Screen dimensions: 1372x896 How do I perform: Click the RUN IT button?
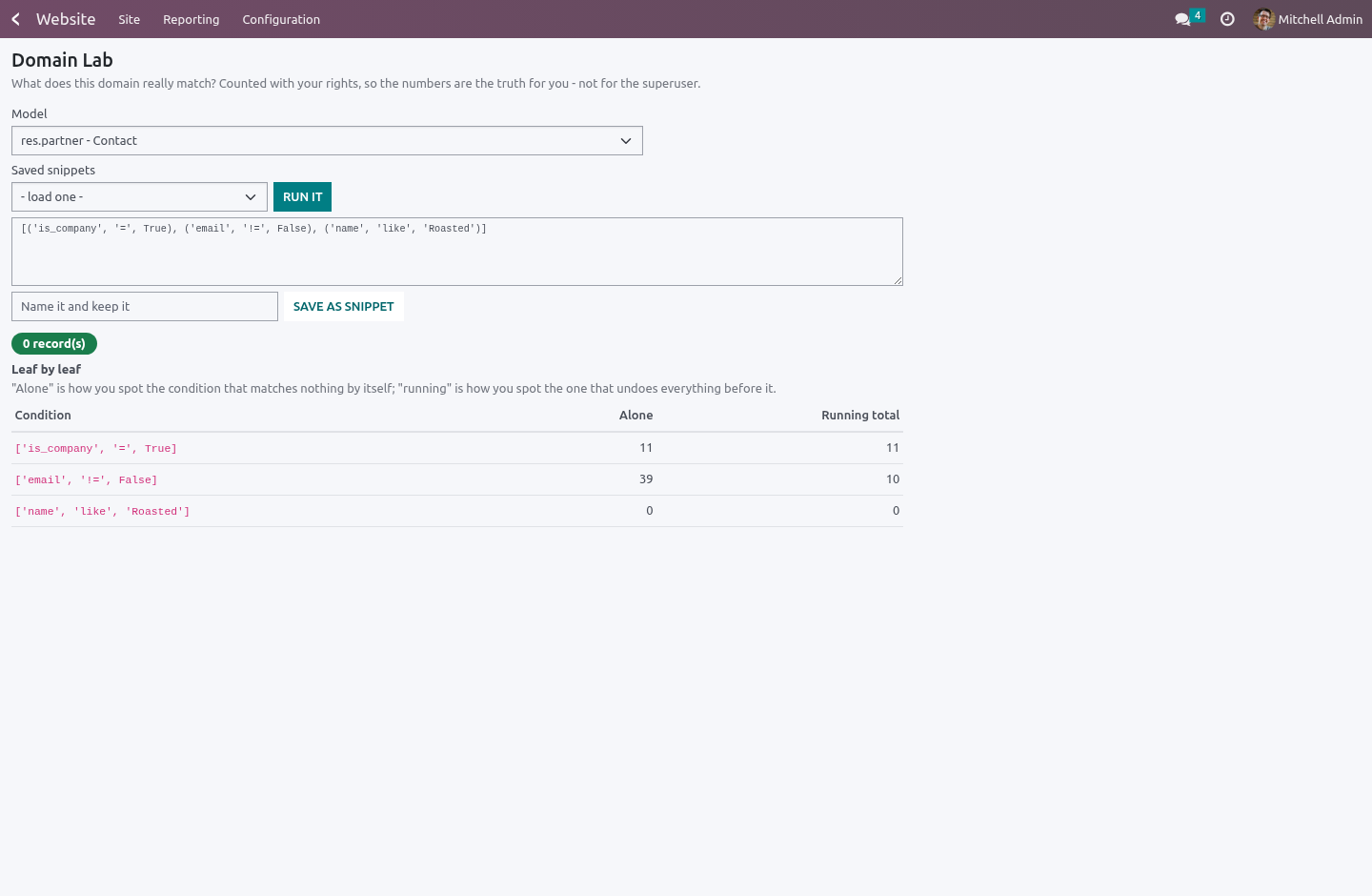tap(302, 197)
